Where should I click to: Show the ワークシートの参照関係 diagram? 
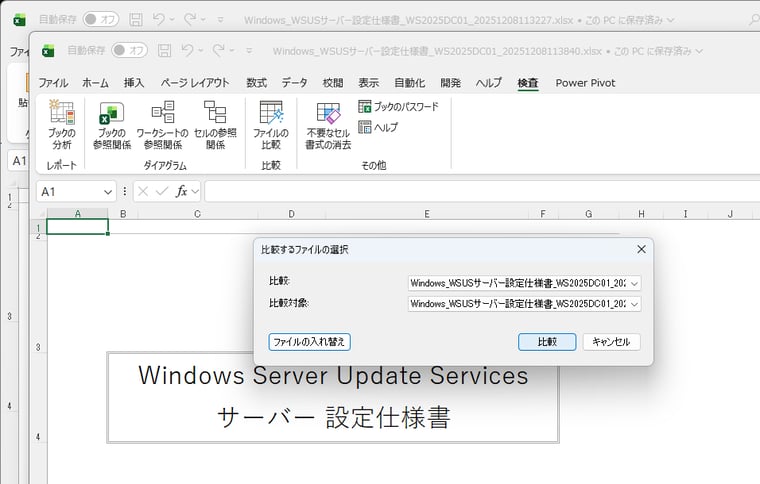click(162, 125)
